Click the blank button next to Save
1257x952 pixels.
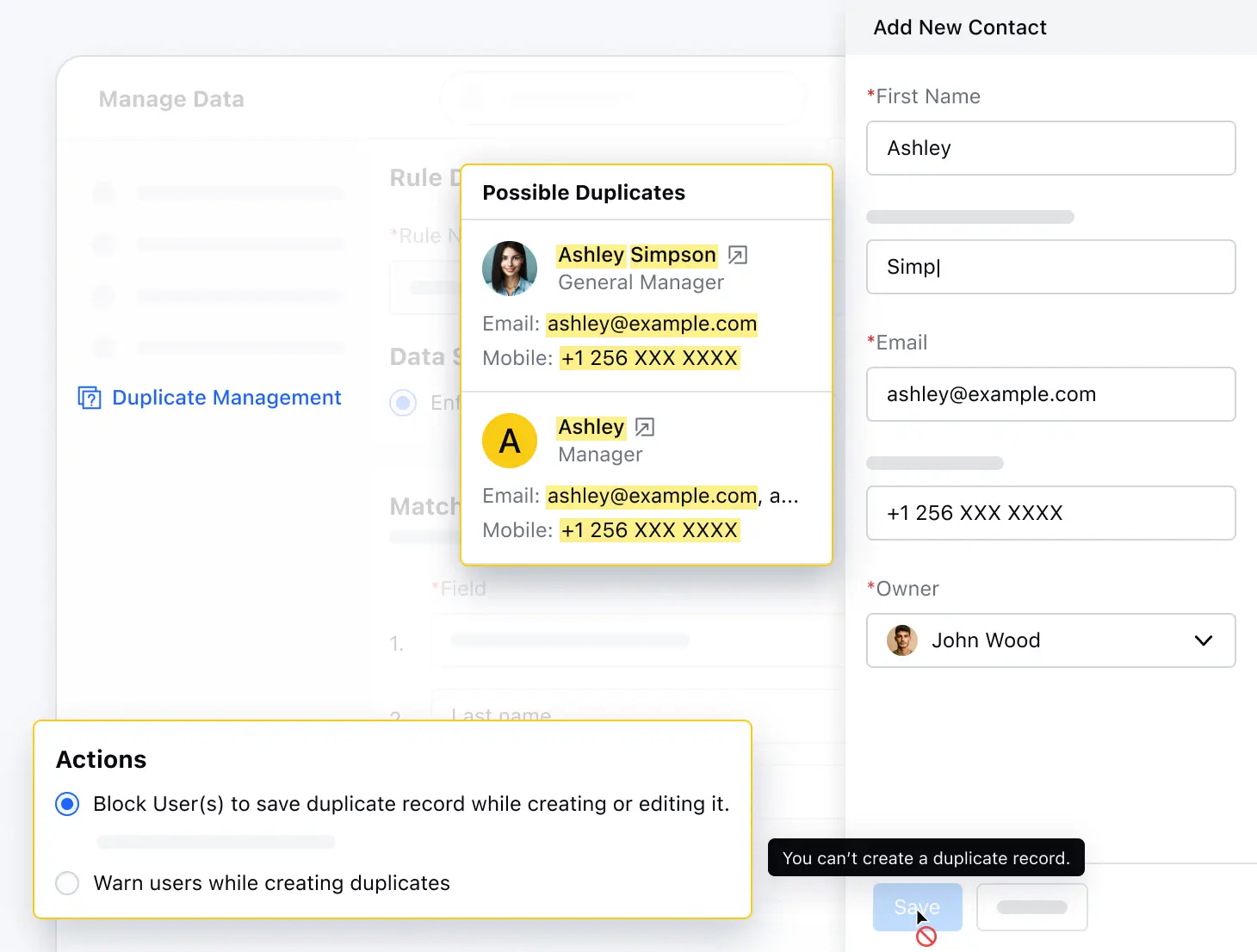tap(1031, 907)
